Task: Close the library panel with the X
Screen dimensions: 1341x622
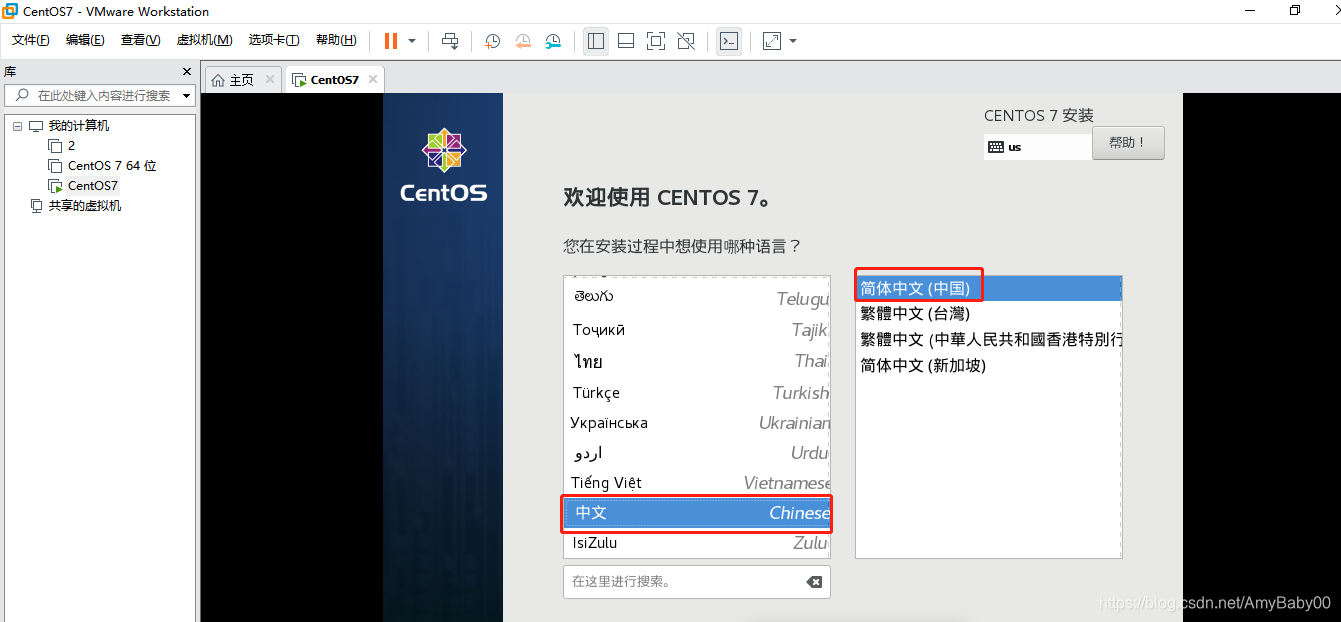Action: click(x=186, y=72)
